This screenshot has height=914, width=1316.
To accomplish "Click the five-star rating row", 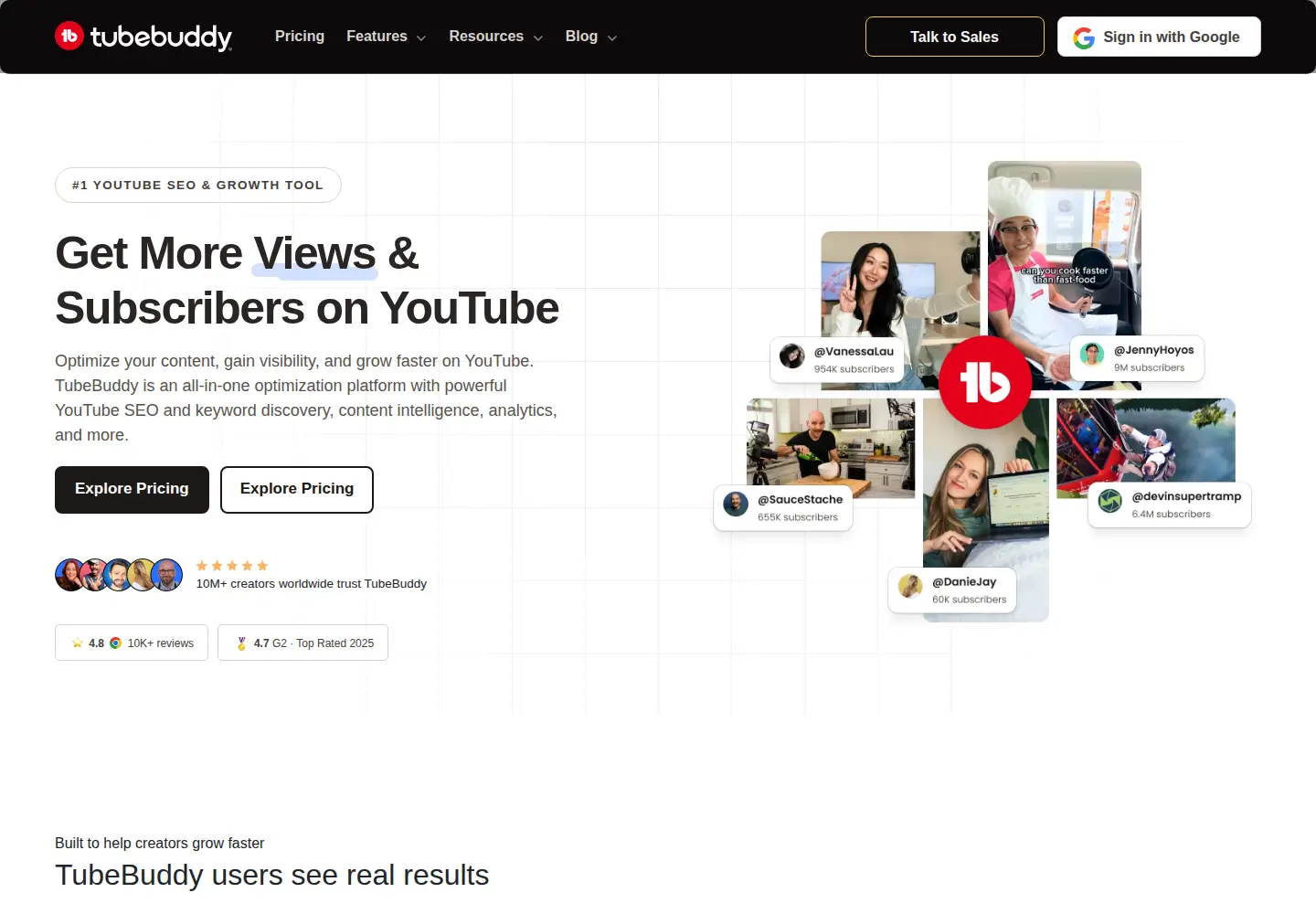I will coord(232,566).
